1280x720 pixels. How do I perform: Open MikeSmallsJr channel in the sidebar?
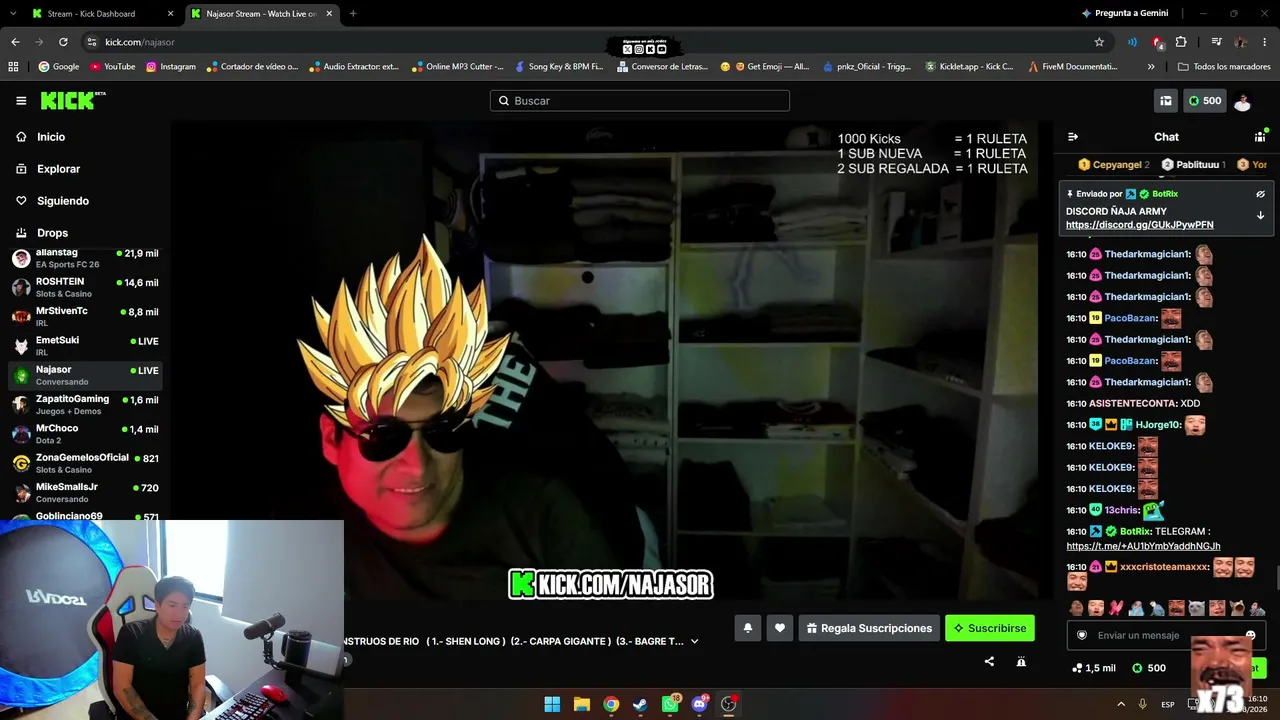[x=85, y=492]
